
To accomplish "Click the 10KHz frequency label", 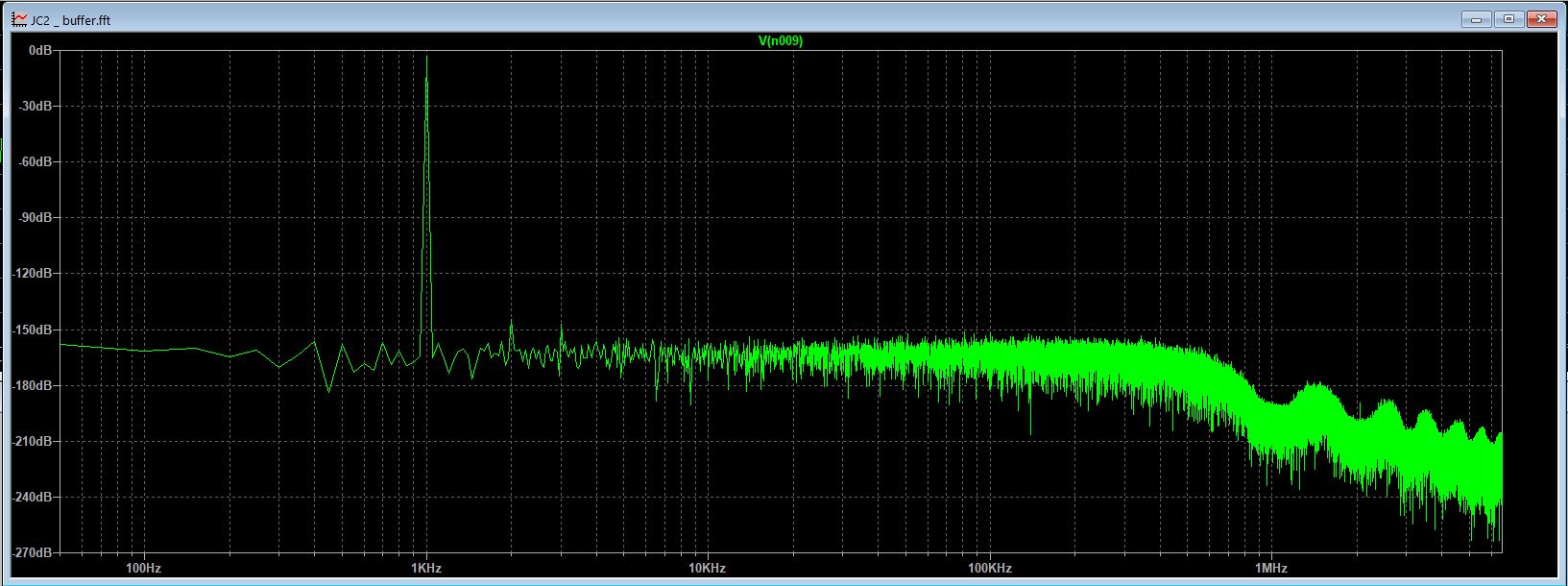I will pyautogui.click(x=707, y=568).
